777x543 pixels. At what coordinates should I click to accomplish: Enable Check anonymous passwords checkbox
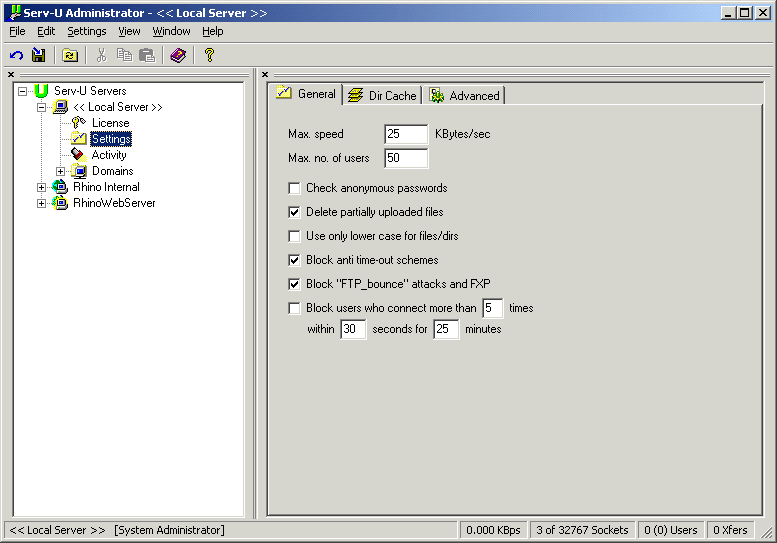coord(294,188)
